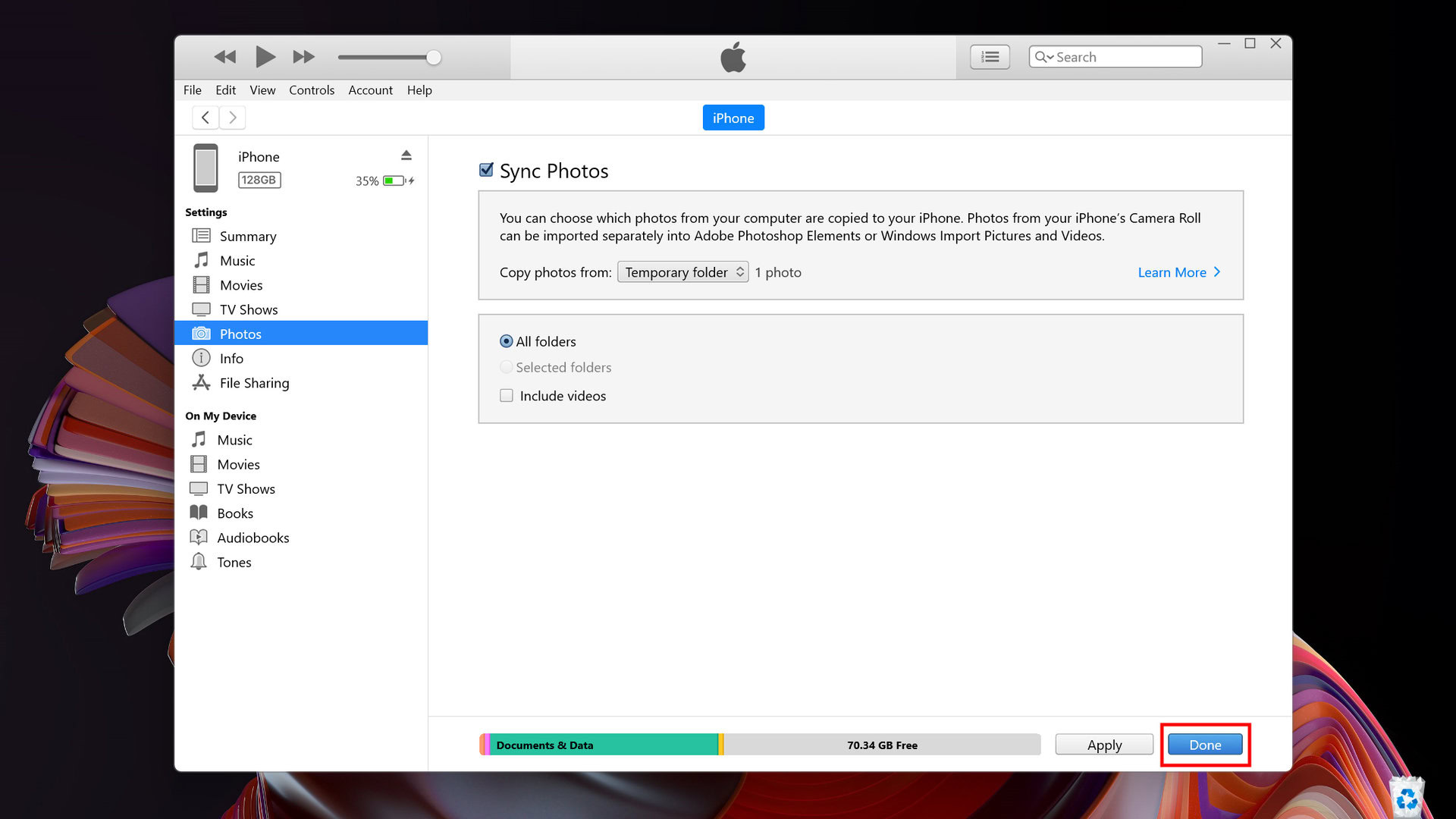The width and height of the screenshot is (1456, 819).
Task: Enable the Include videos checkbox
Action: point(507,396)
